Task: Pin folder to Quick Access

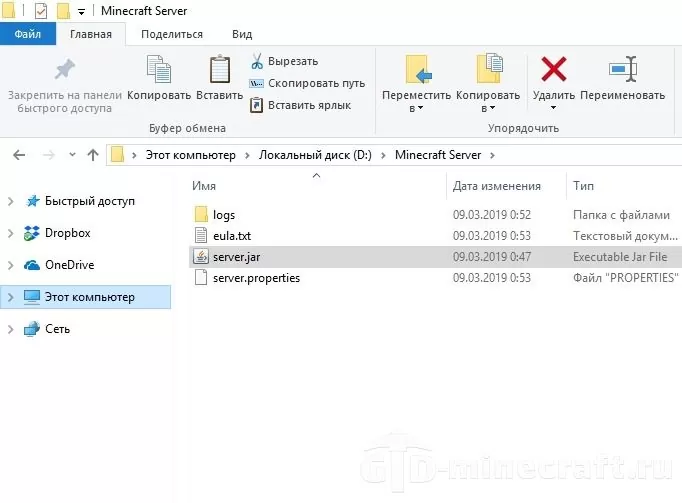Action: click(x=64, y=70)
